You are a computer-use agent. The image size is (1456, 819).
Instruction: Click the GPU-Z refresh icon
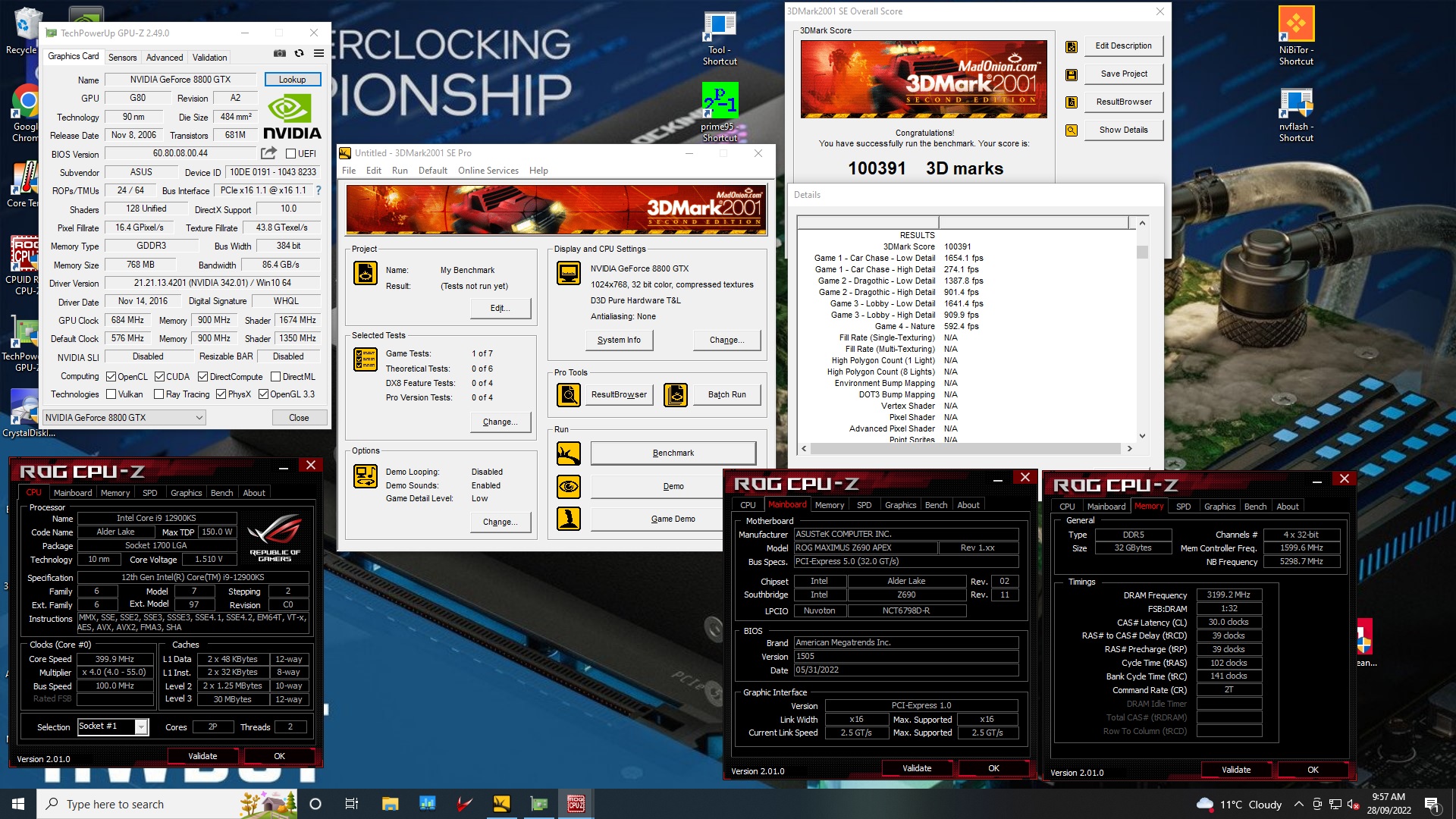tap(299, 53)
